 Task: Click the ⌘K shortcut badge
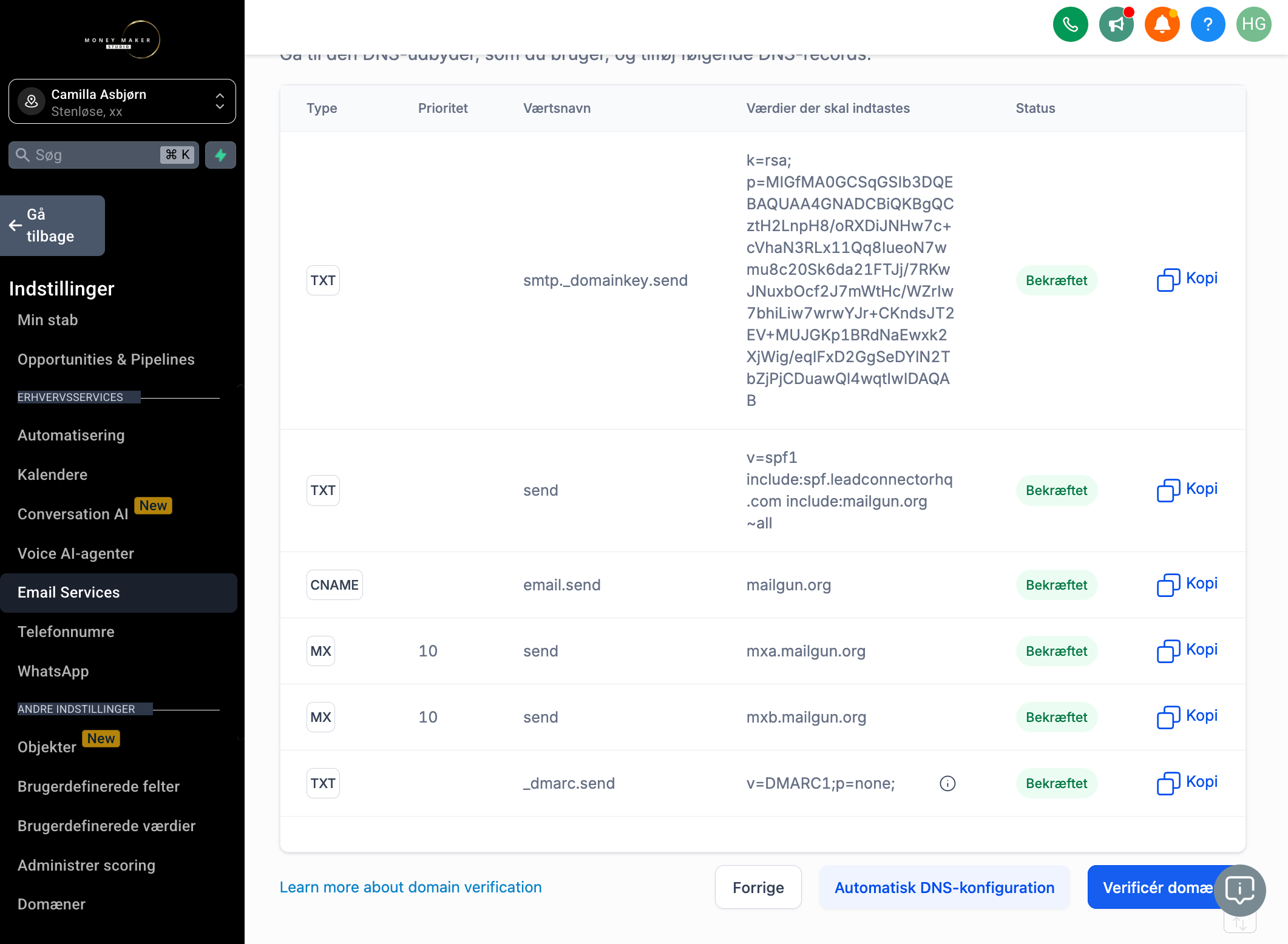[x=178, y=155]
